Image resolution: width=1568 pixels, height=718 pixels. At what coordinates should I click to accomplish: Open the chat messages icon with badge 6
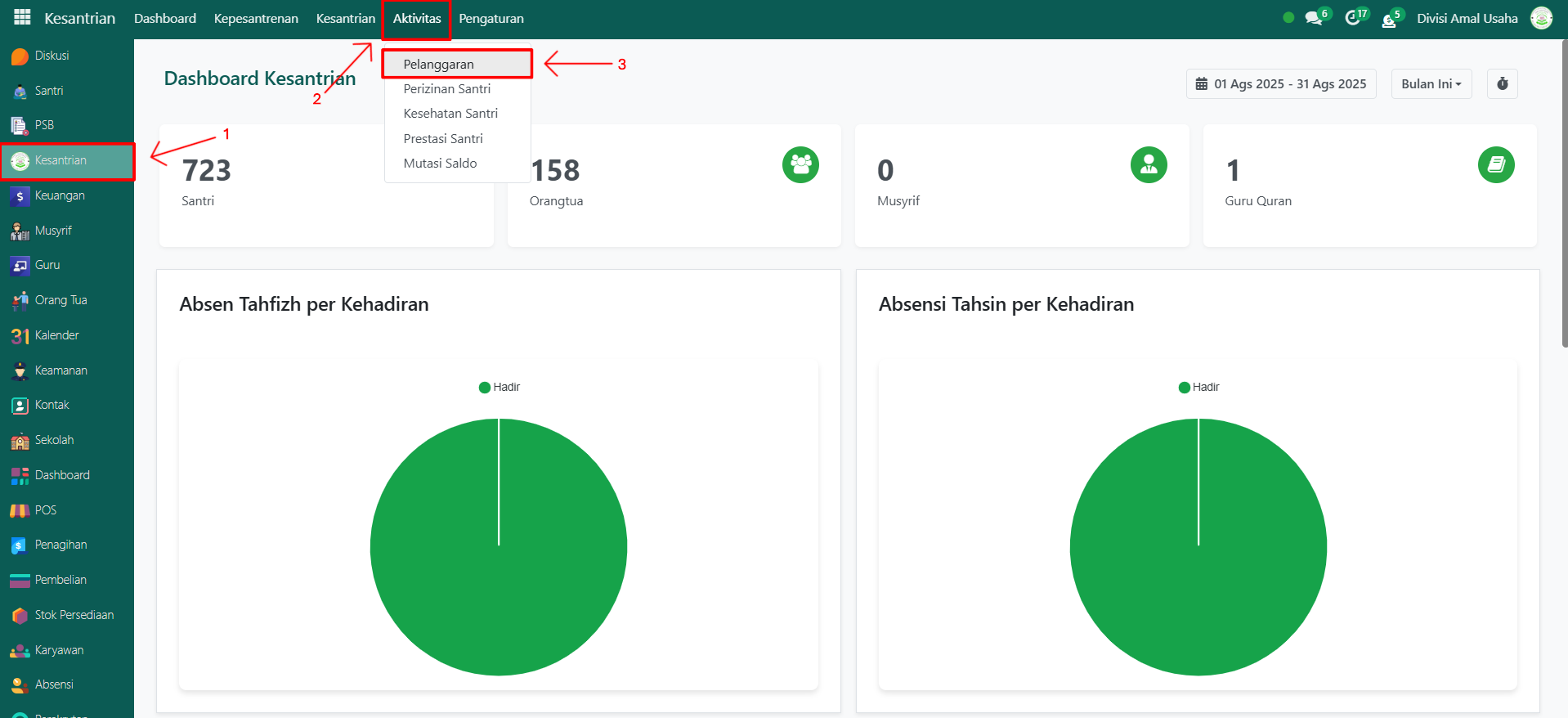pos(1314,18)
